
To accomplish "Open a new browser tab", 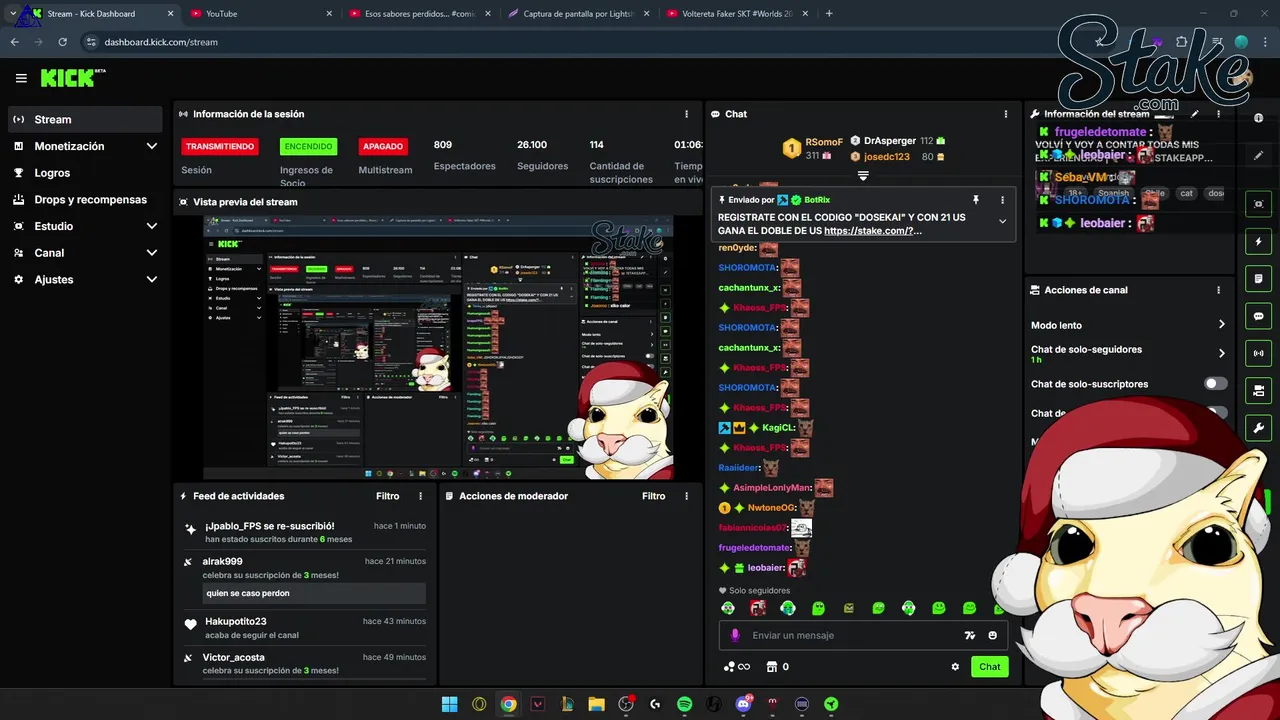I will [829, 14].
